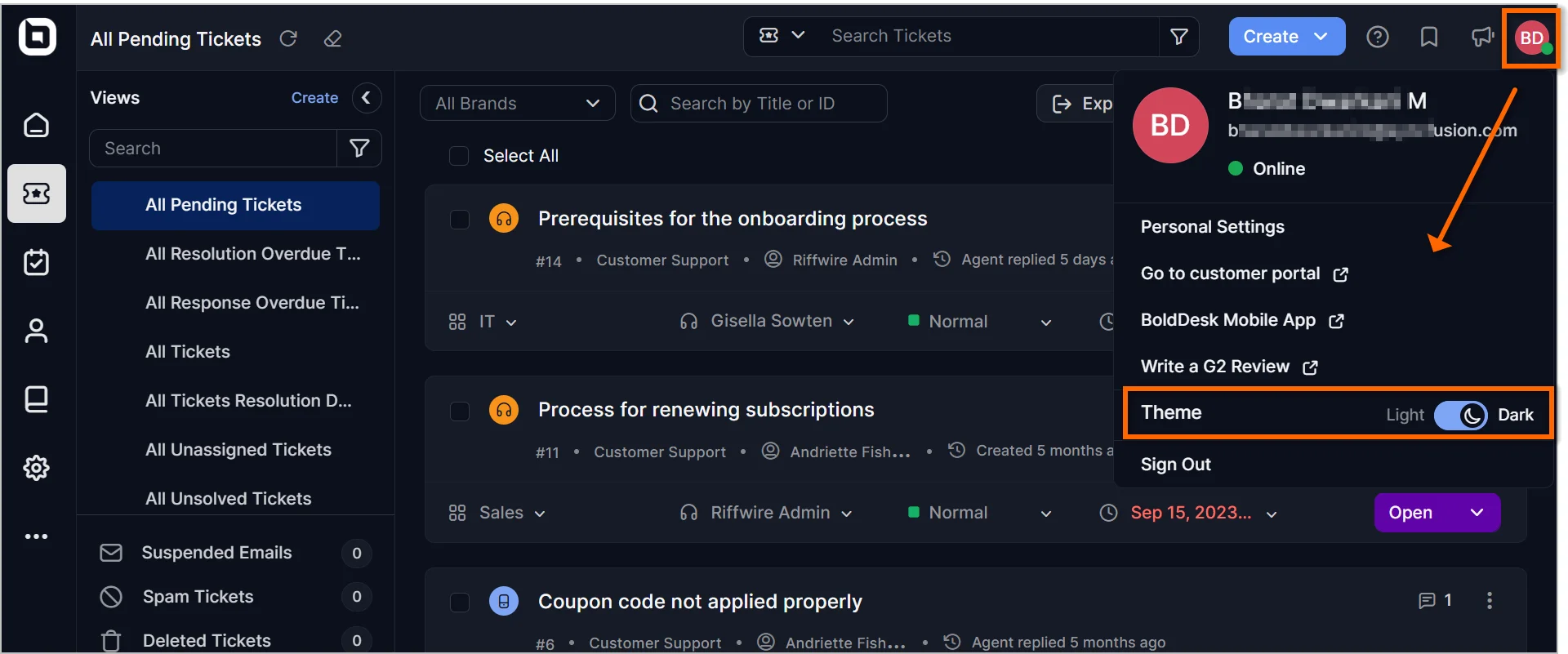The image size is (1568, 654).
Task: Open the bookmark icon in top bar
Action: 1428,37
